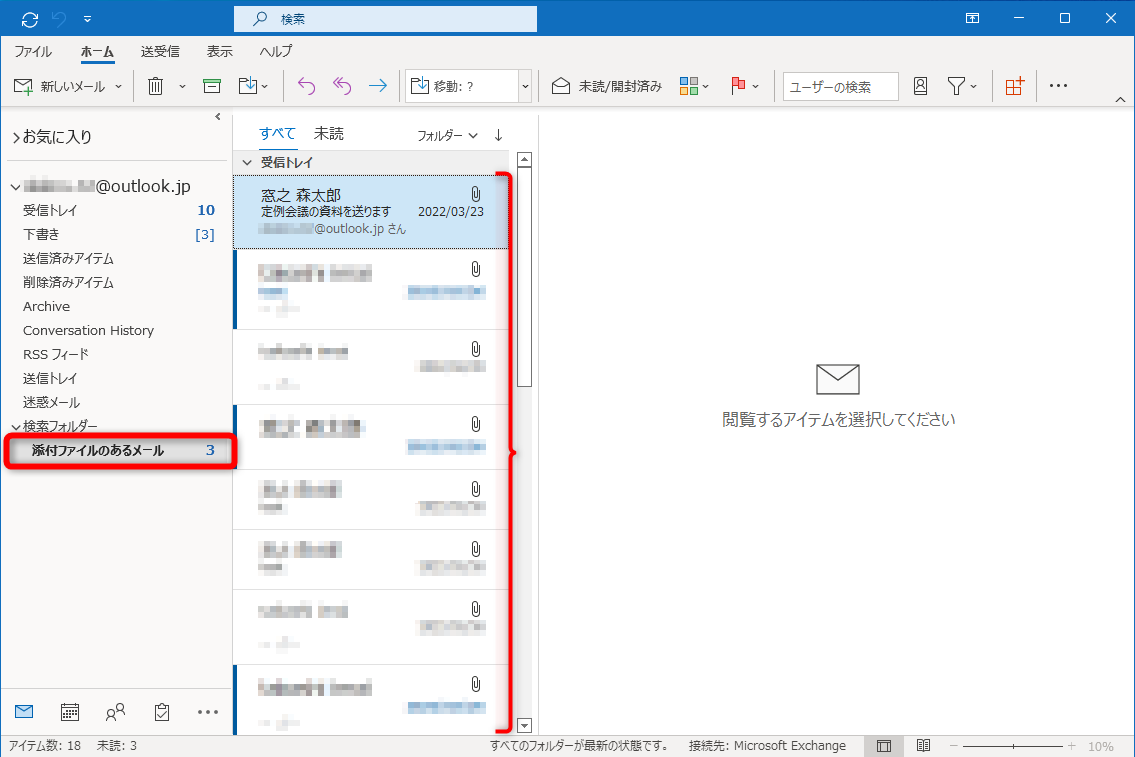The image size is (1135, 757).
Task: Open the 迷惑メール folder
Action: point(51,402)
